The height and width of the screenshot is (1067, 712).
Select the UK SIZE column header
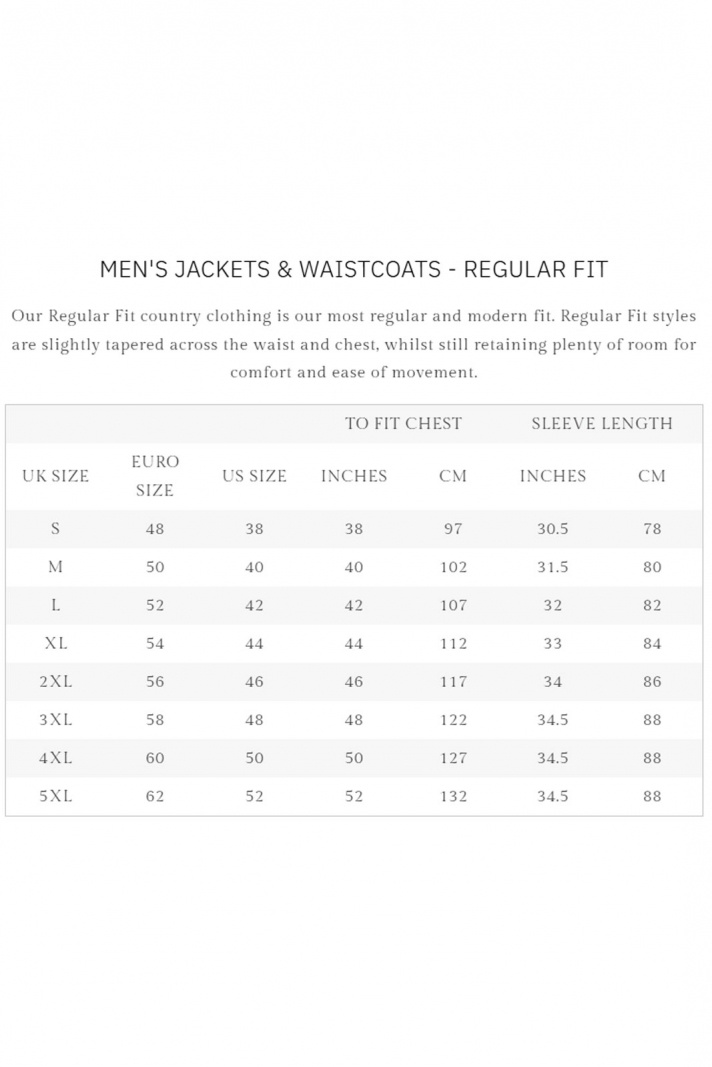coord(56,476)
